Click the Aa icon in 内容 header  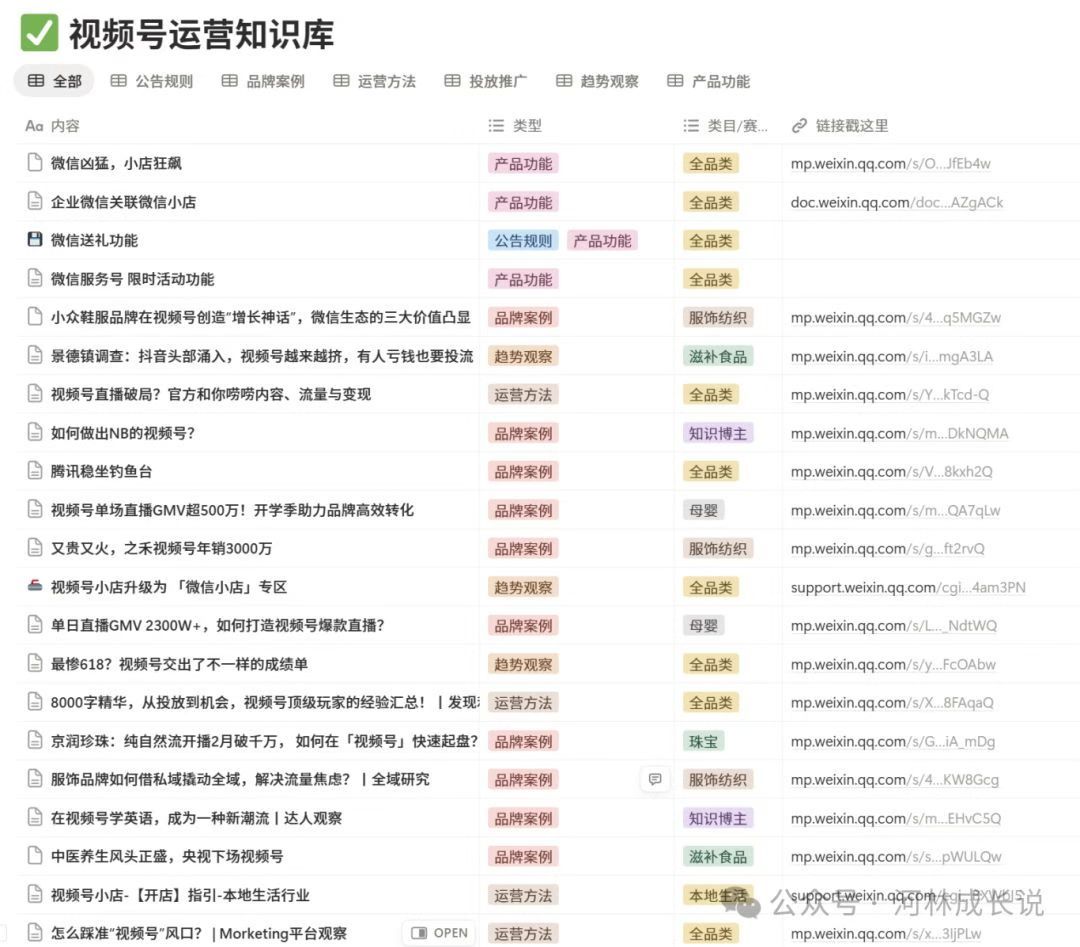tap(34, 125)
